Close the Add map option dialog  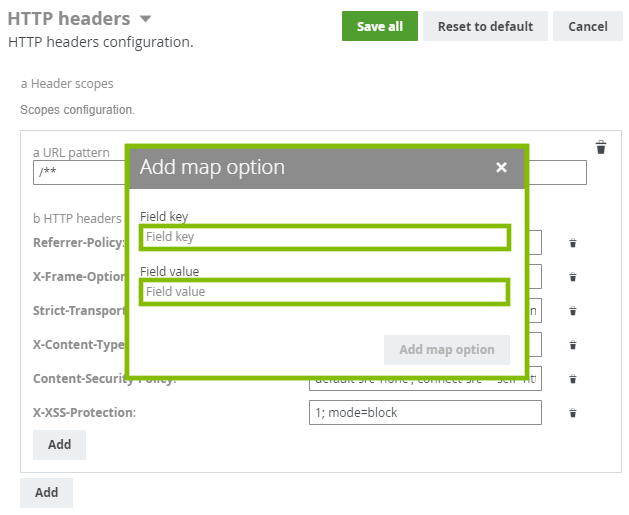[501, 168]
